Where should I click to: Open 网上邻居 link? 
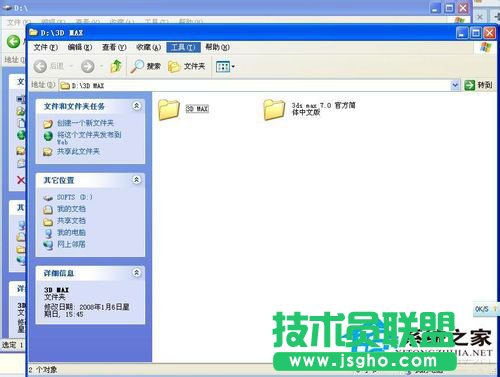coord(71,244)
